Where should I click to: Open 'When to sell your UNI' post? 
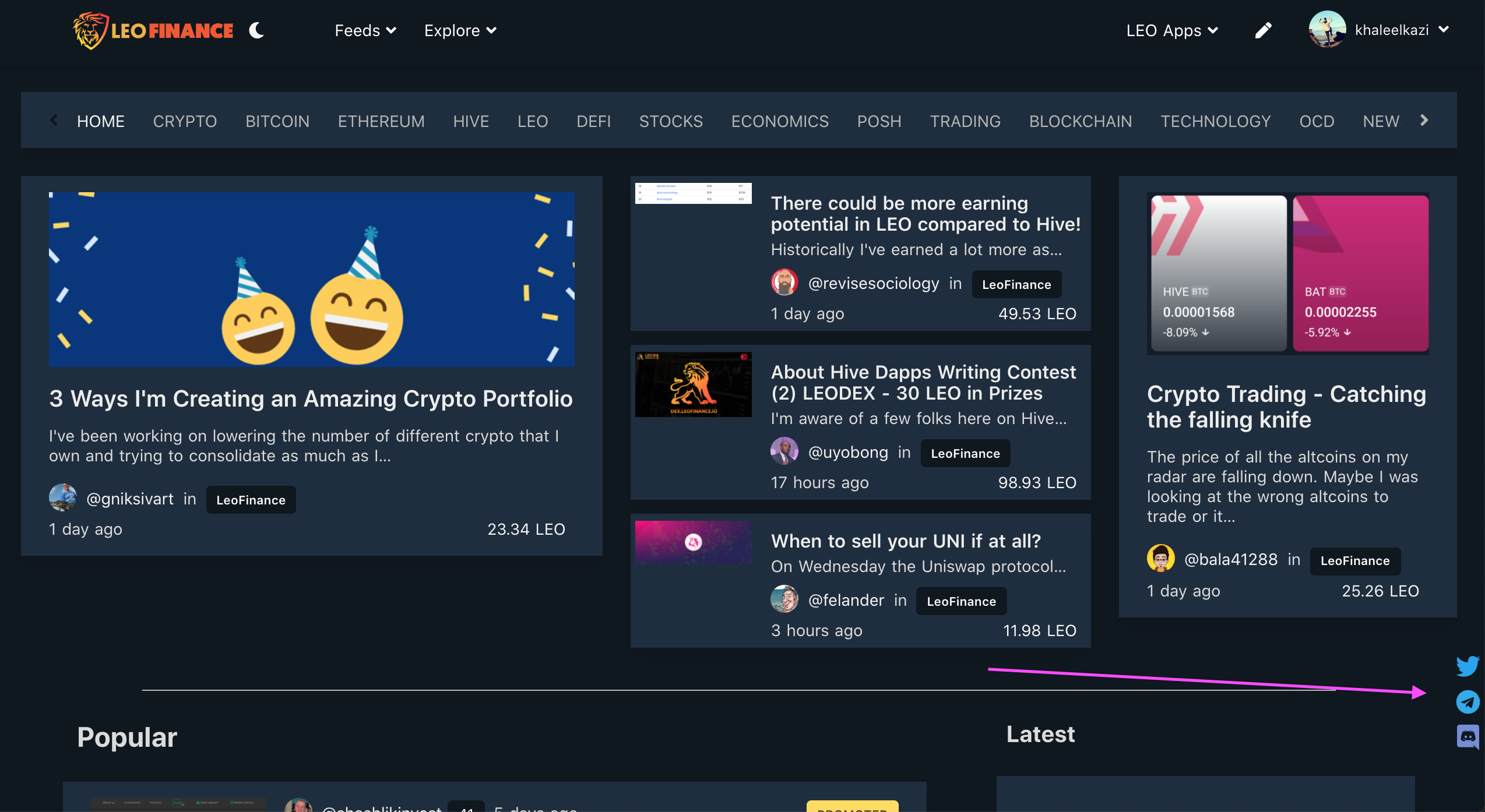906,541
